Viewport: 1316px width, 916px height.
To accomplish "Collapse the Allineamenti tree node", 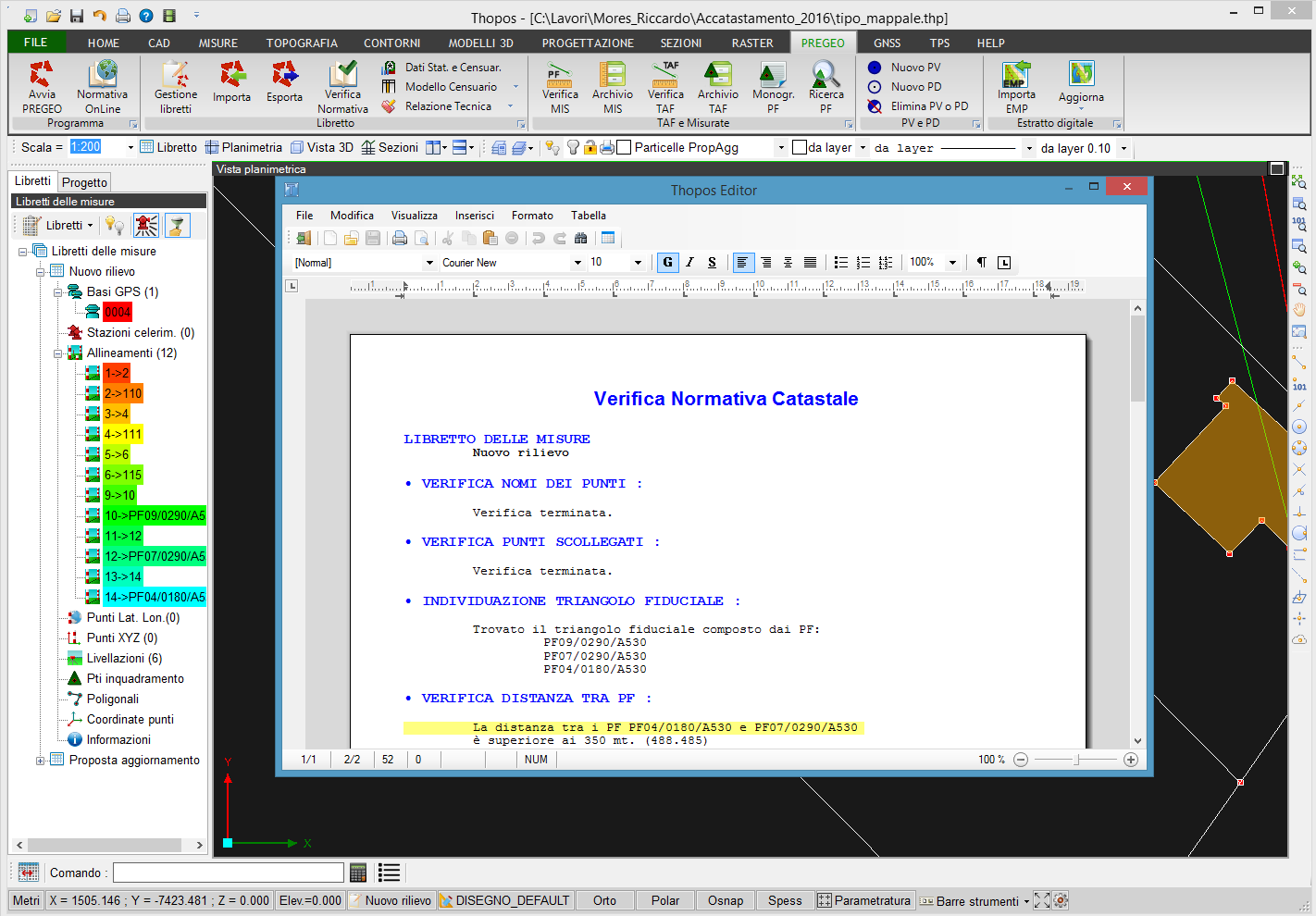I will [x=57, y=353].
